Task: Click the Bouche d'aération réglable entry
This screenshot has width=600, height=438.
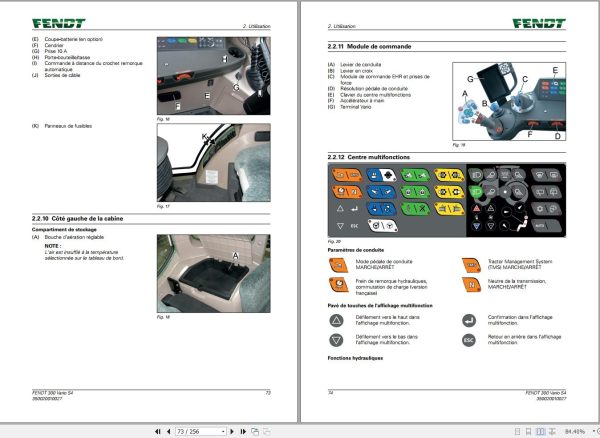Action: pos(74,237)
